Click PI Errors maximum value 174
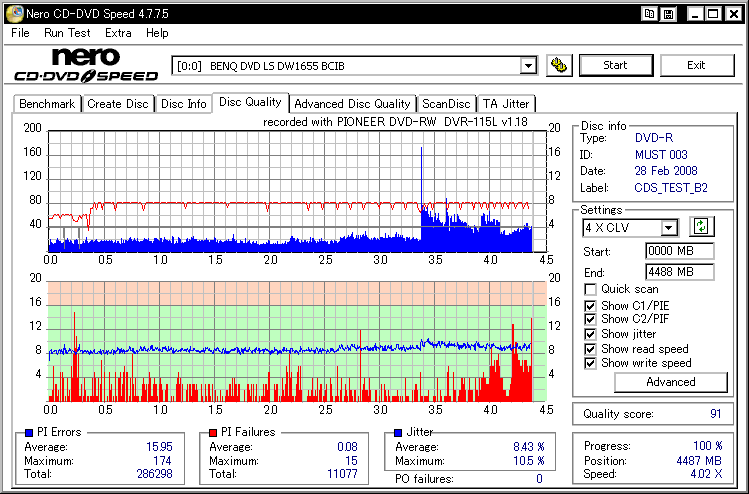This screenshot has width=749, height=494. [x=162, y=461]
